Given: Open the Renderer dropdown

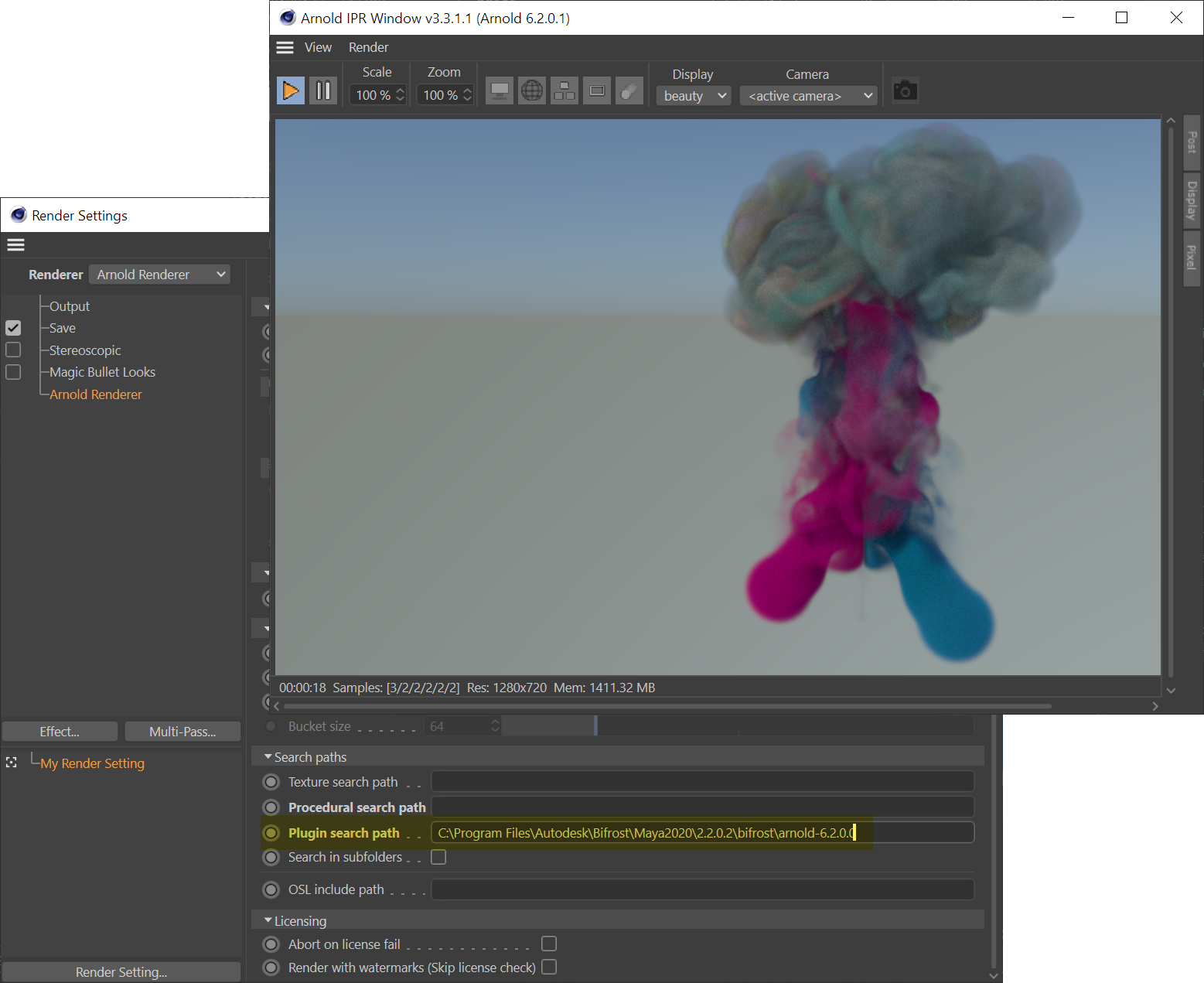Looking at the screenshot, I should [x=159, y=275].
